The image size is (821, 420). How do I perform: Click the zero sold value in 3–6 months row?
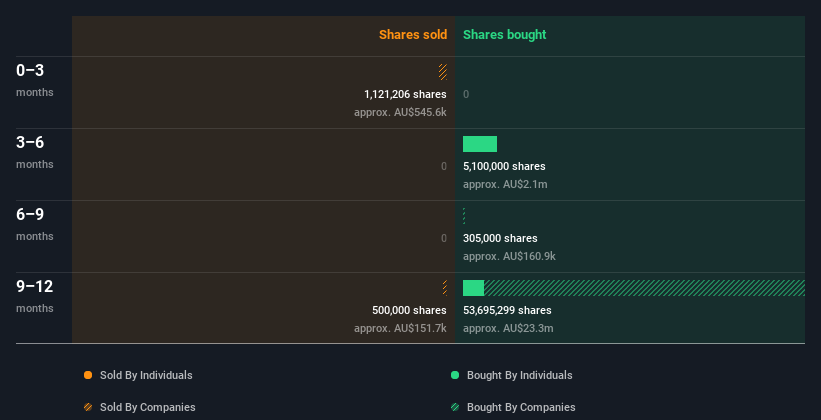444,167
